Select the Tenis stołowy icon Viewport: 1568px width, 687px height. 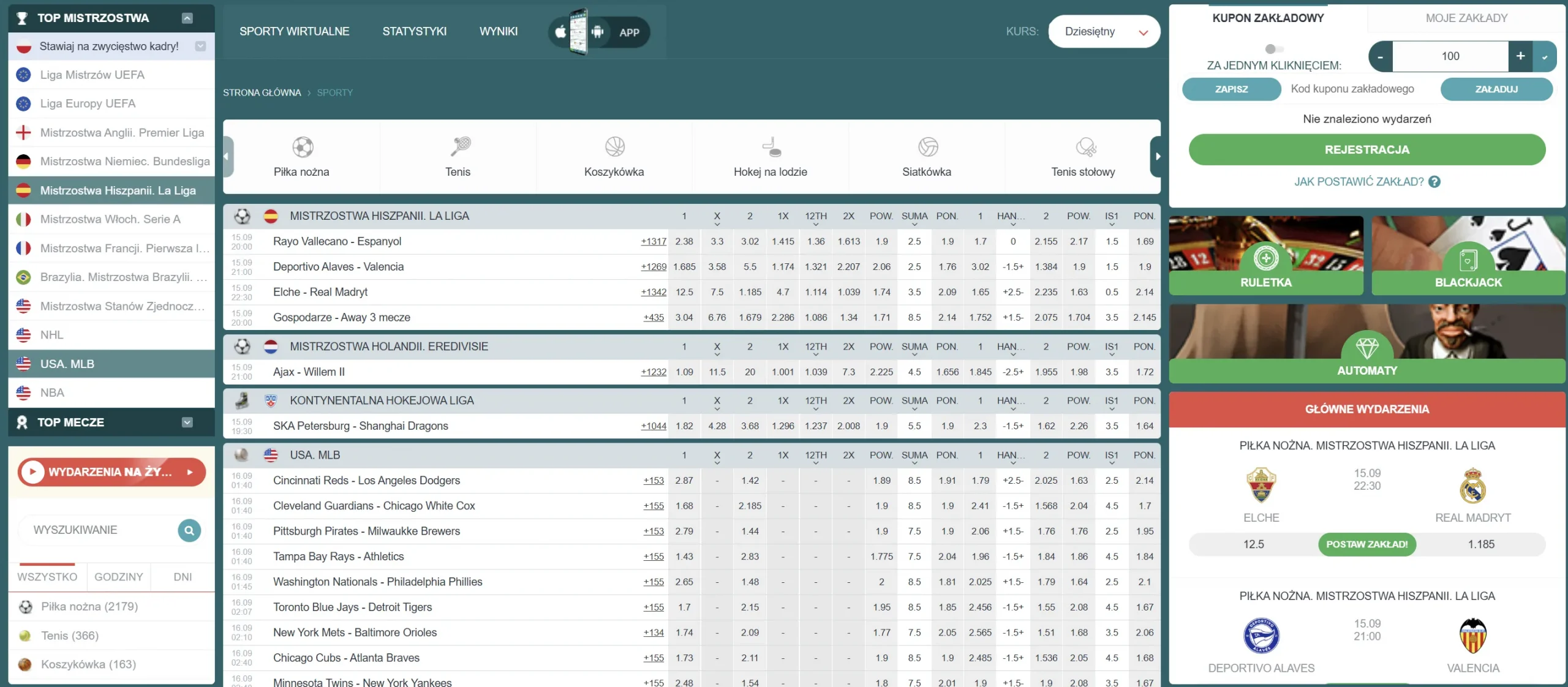click(x=1085, y=147)
